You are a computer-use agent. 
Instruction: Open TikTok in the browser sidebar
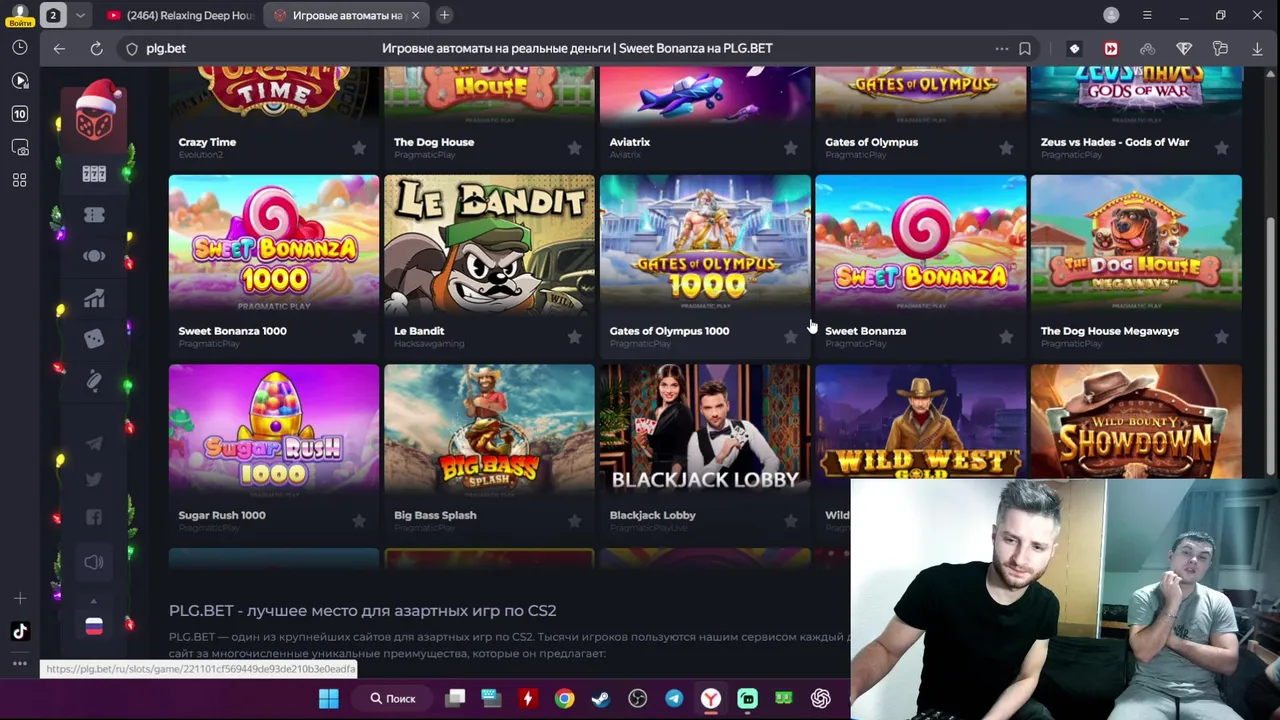coord(20,631)
